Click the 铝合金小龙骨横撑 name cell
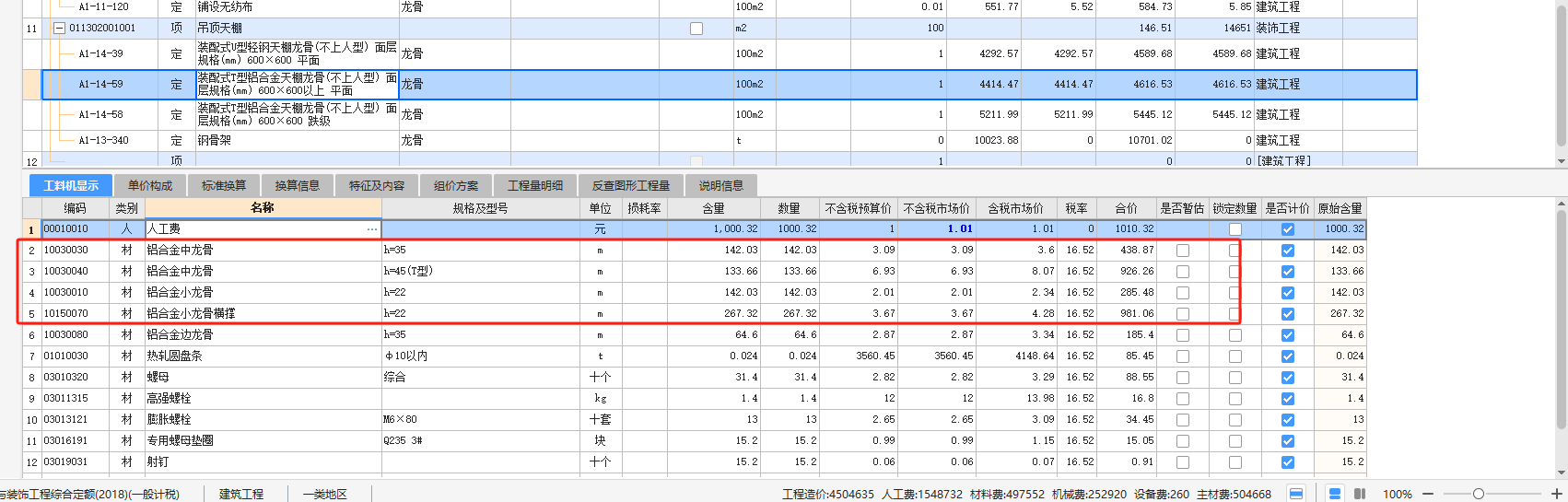Viewport: 1568px width, 502px height. [x=263, y=314]
